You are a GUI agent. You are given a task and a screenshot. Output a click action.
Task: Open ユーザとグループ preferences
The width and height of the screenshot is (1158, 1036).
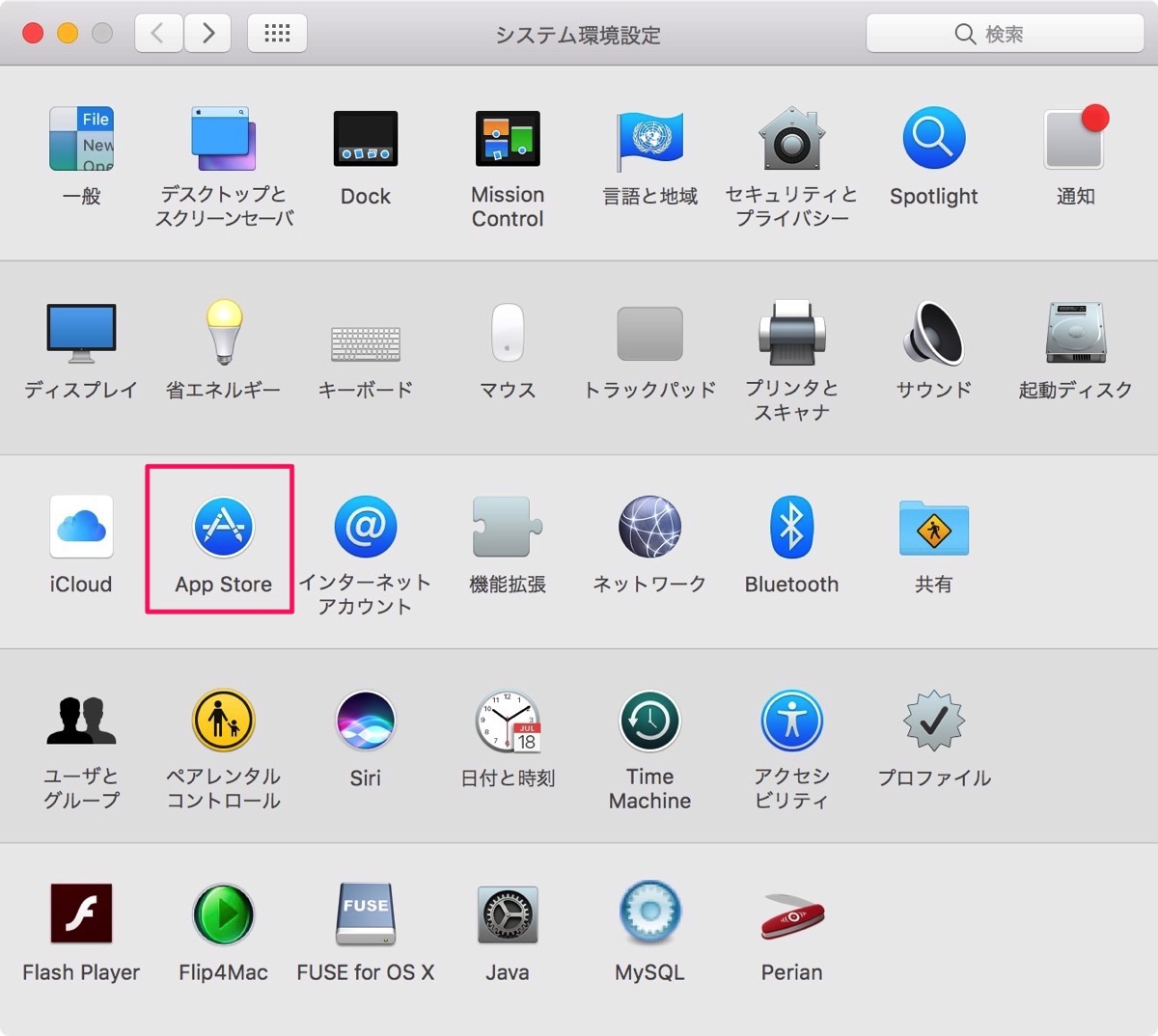[x=81, y=721]
